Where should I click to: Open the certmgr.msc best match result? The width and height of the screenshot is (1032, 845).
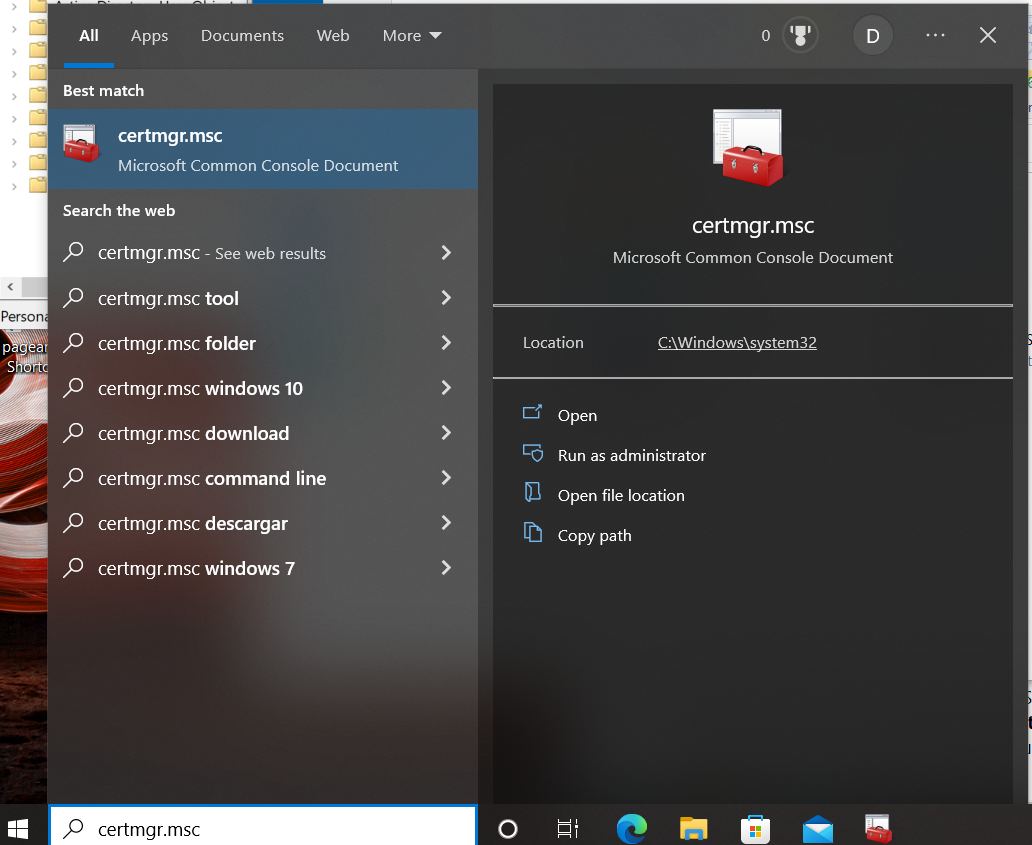pyautogui.click(x=263, y=149)
